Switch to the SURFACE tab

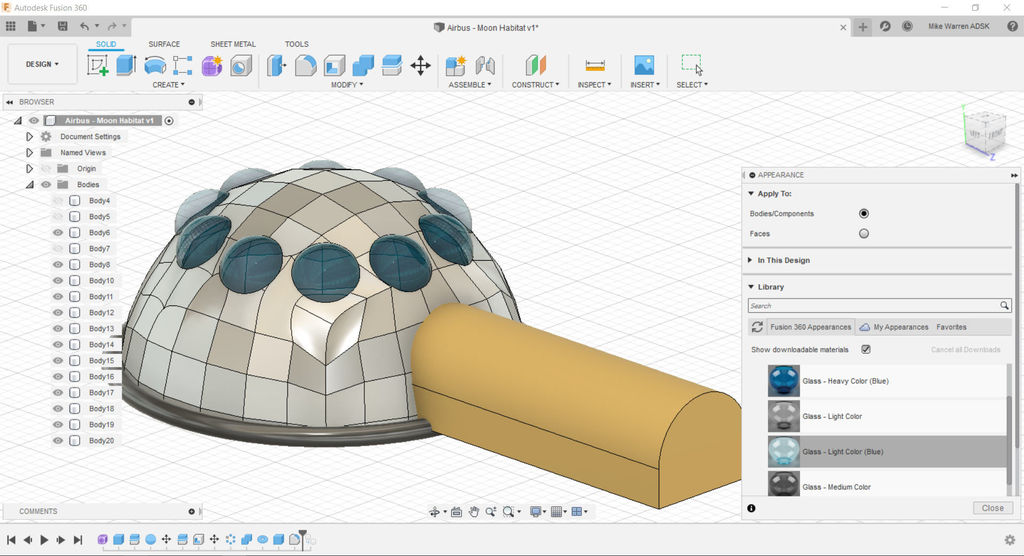[x=164, y=44]
